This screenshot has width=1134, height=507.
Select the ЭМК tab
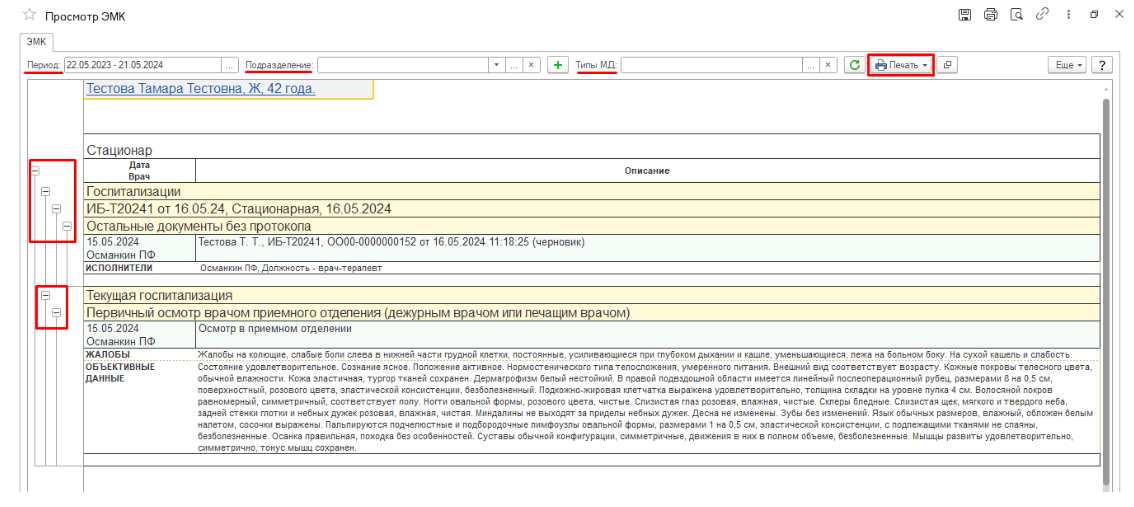(x=37, y=42)
